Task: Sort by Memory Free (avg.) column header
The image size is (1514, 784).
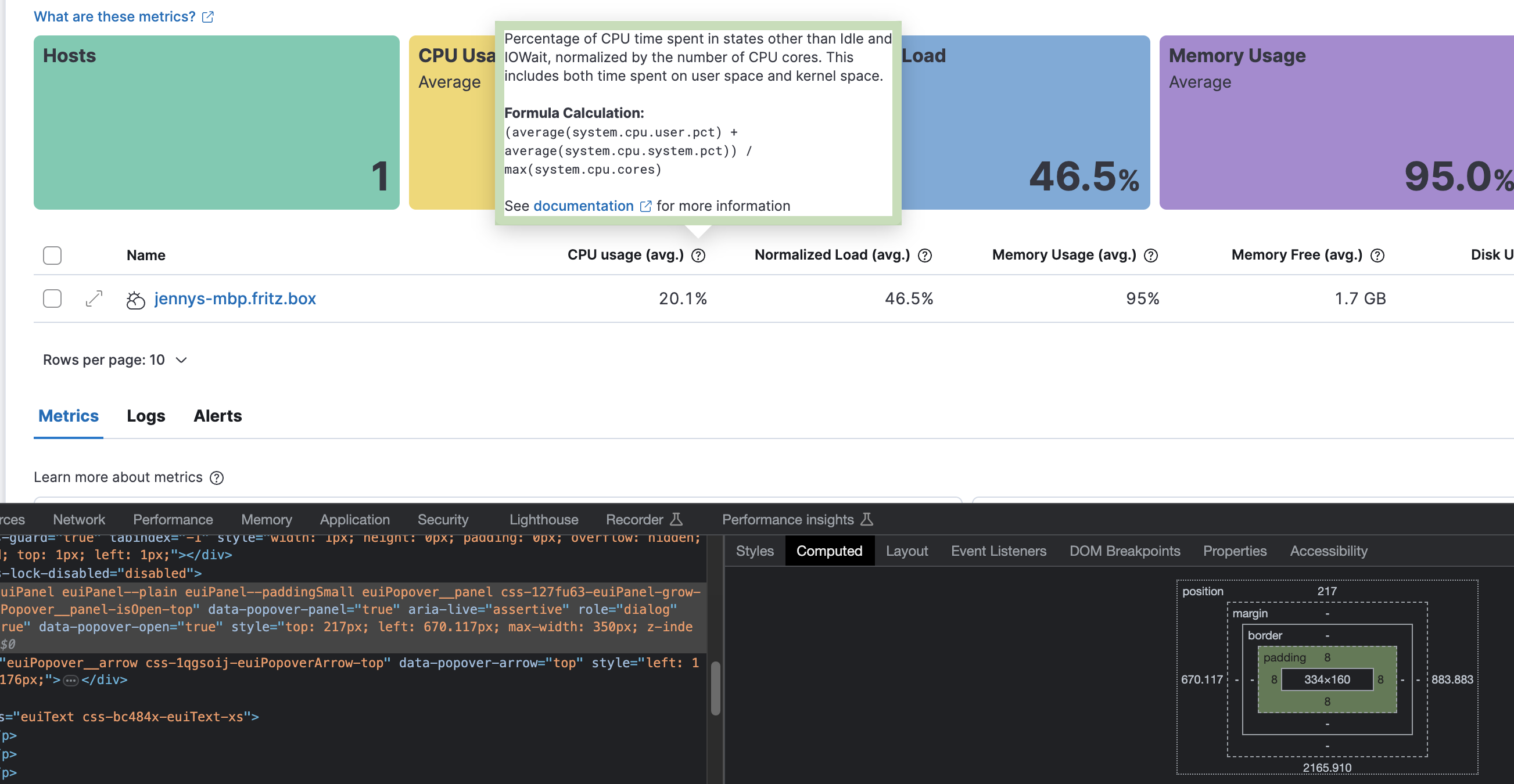Action: pos(1297,255)
